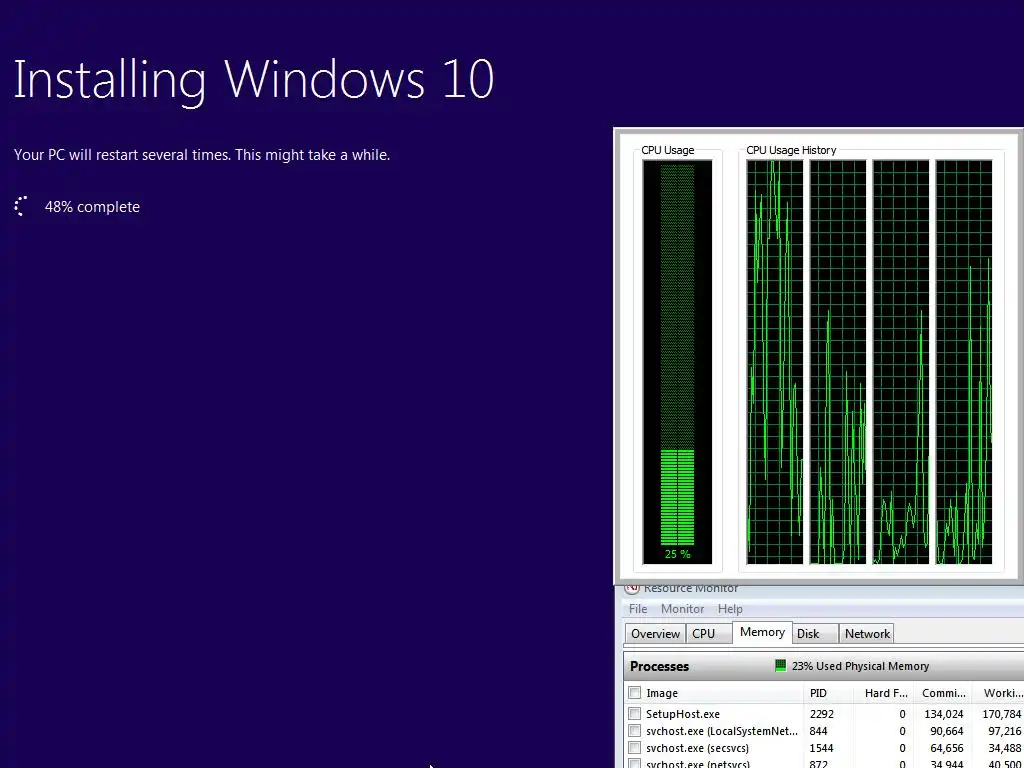The image size is (1024, 768).
Task: Switch to the Overview tab
Action: (x=655, y=633)
